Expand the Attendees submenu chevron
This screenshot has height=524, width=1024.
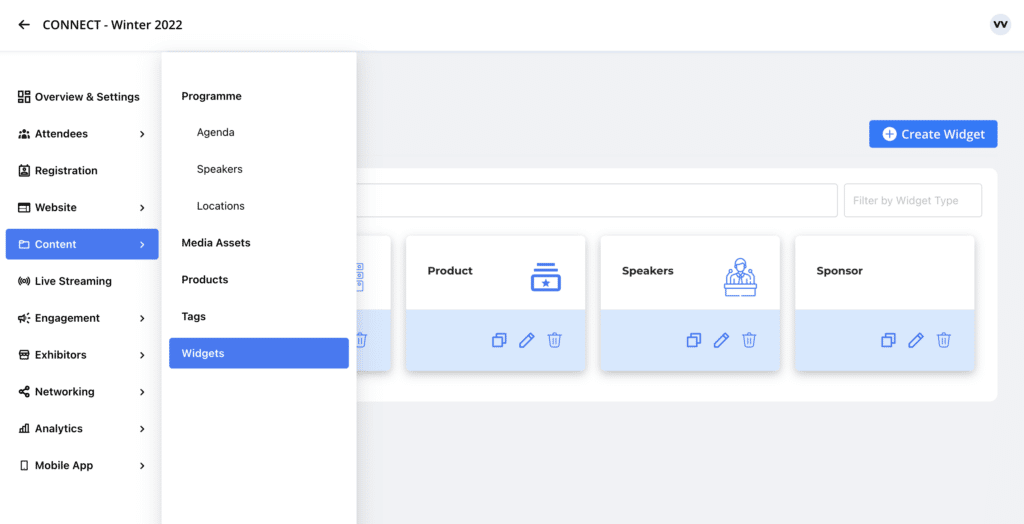click(142, 134)
